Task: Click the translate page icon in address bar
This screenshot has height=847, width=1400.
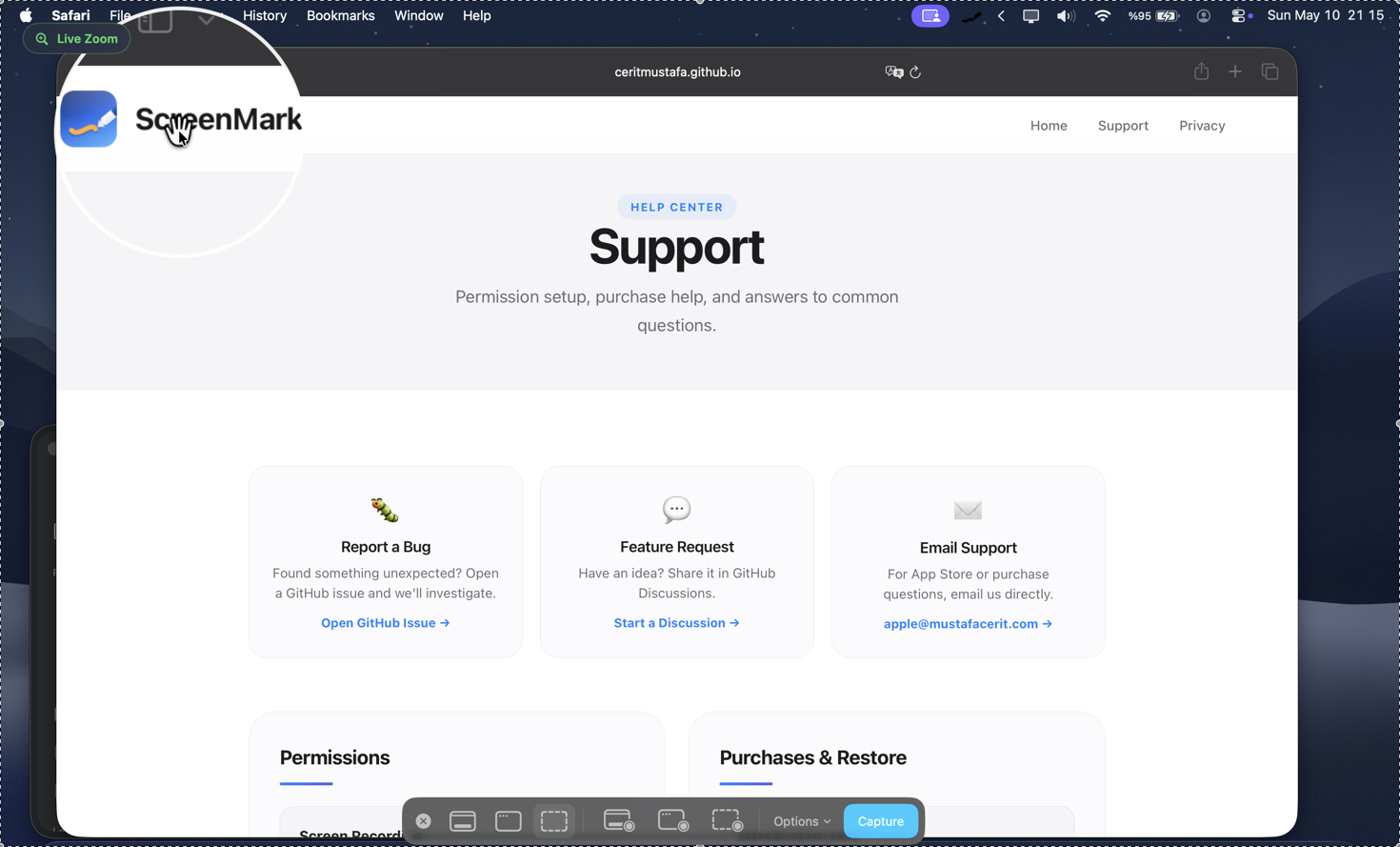Action: (x=893, y=72)
